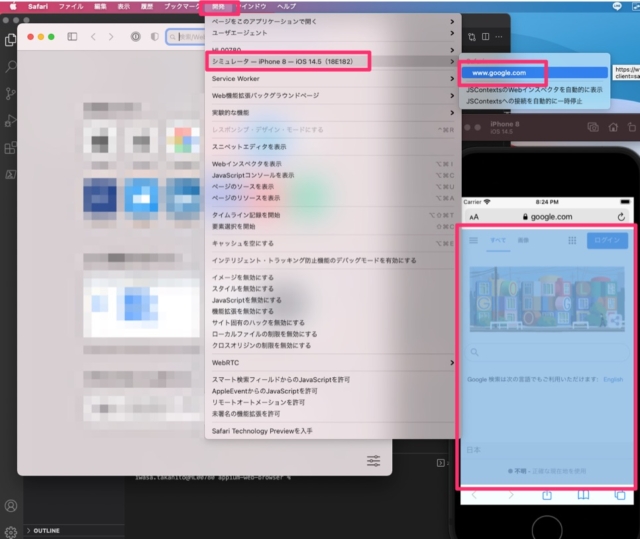This screenshot has height=539, width=640.
Task: Tap the AA reader button in iPhone Safari
Action: click(x=473, y=217)
